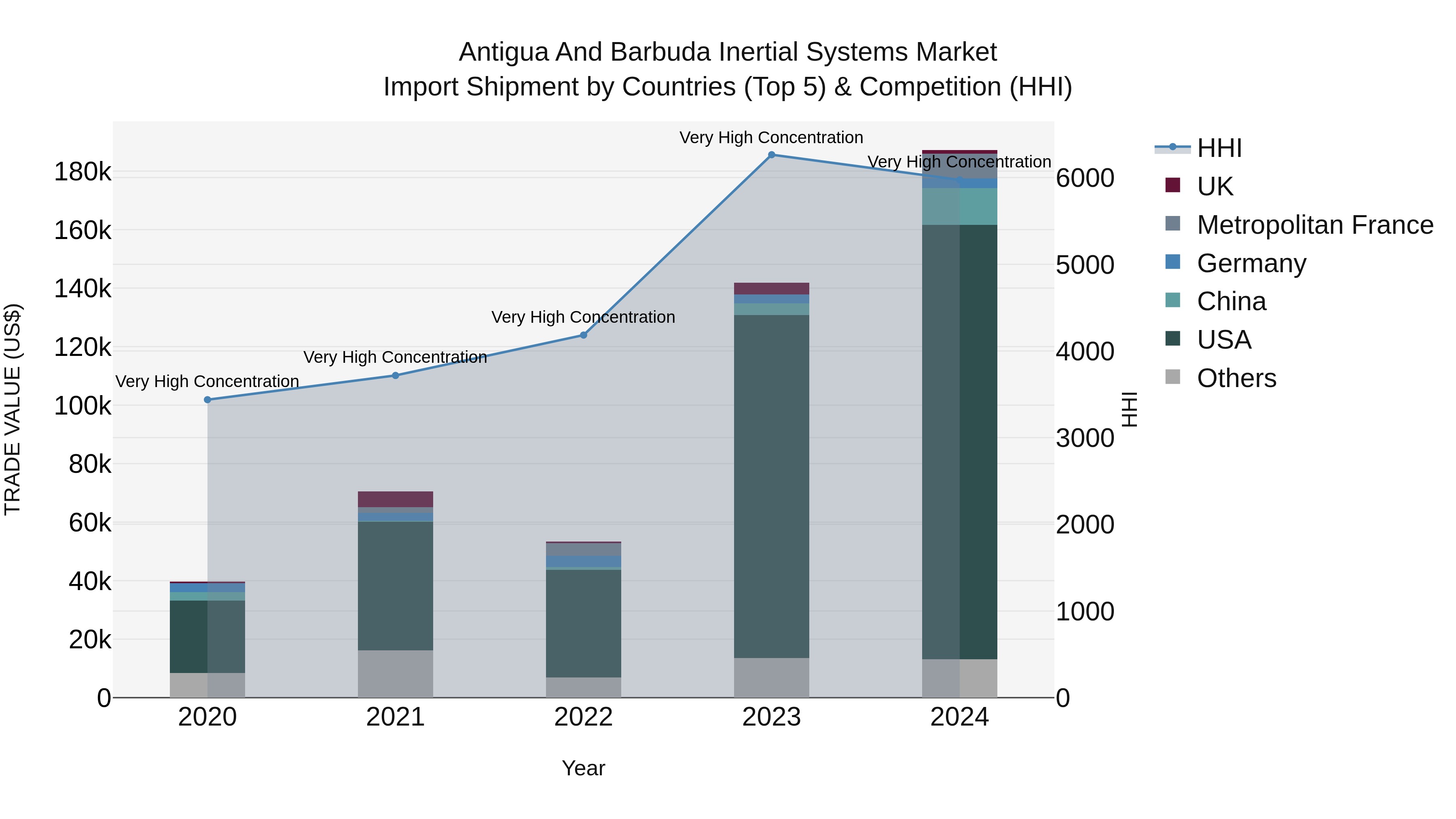
Task: Click the 2021 x-axis label
Action: click(x=396, y=717)
